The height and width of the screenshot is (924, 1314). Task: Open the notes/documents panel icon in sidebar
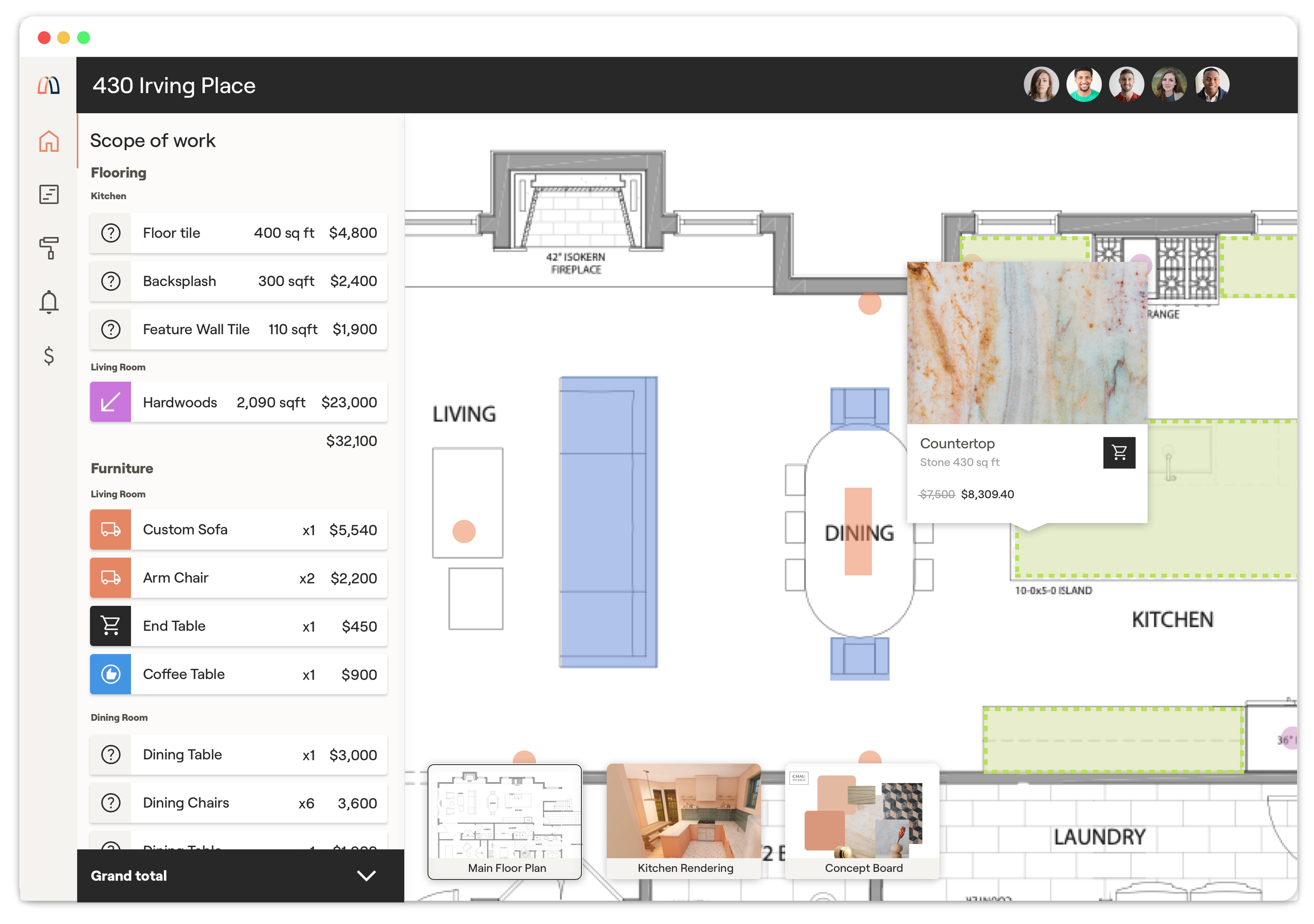[49, 194]
